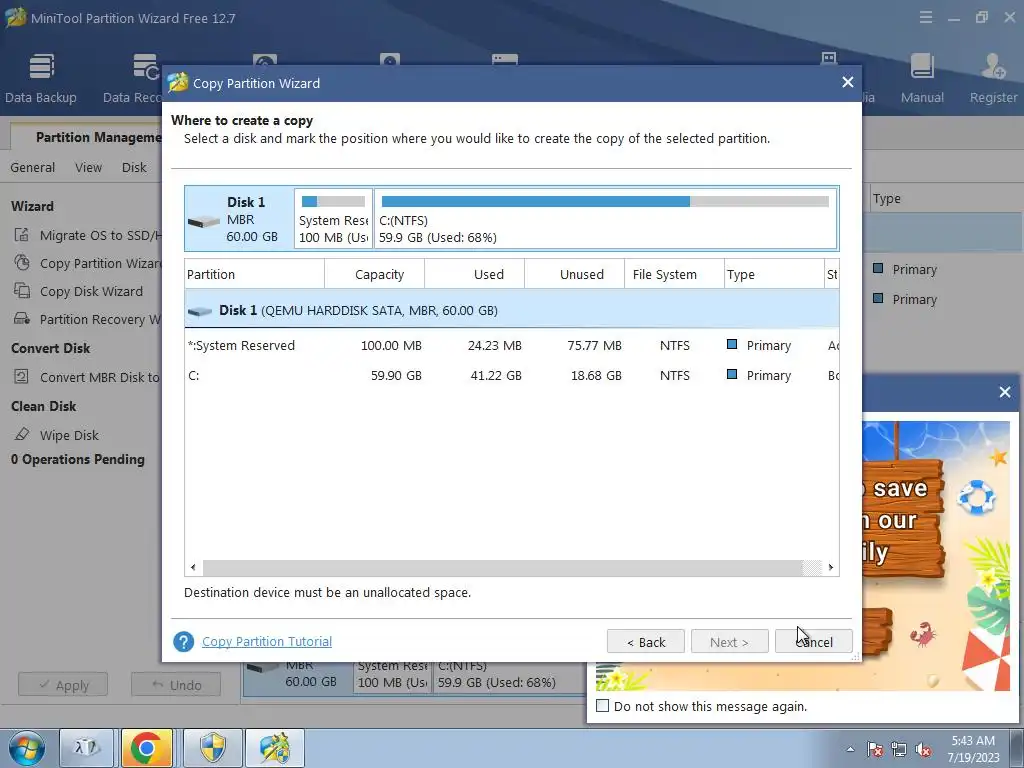Click the horizontal scrollbar right arrow

tap(831, 567)
